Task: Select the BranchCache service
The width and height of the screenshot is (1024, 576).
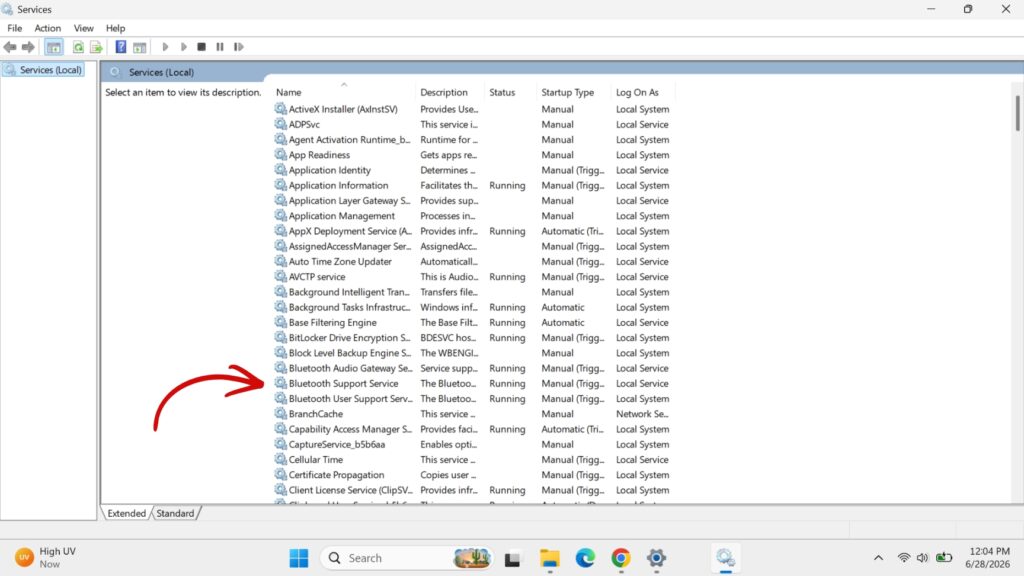Action: click(473, 414)
